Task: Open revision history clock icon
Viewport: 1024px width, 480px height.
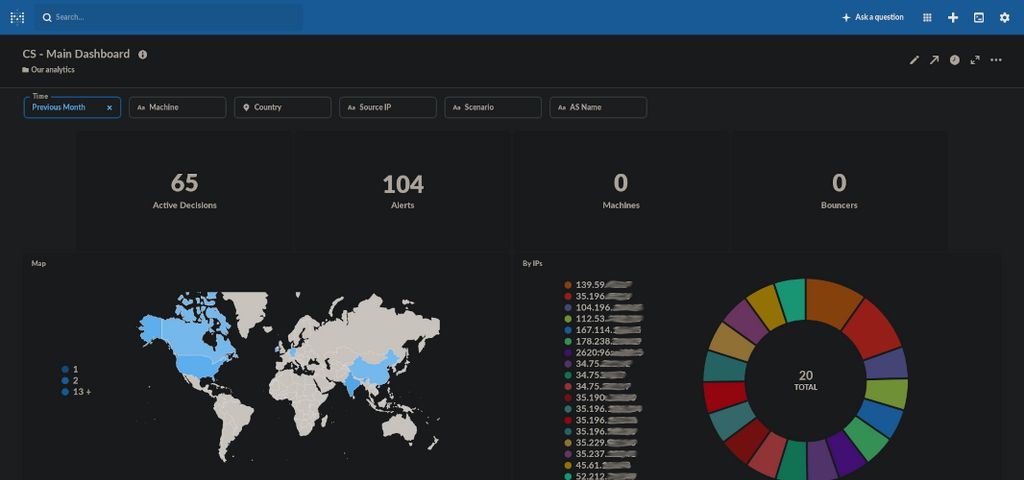Action: tap(955, 60)
